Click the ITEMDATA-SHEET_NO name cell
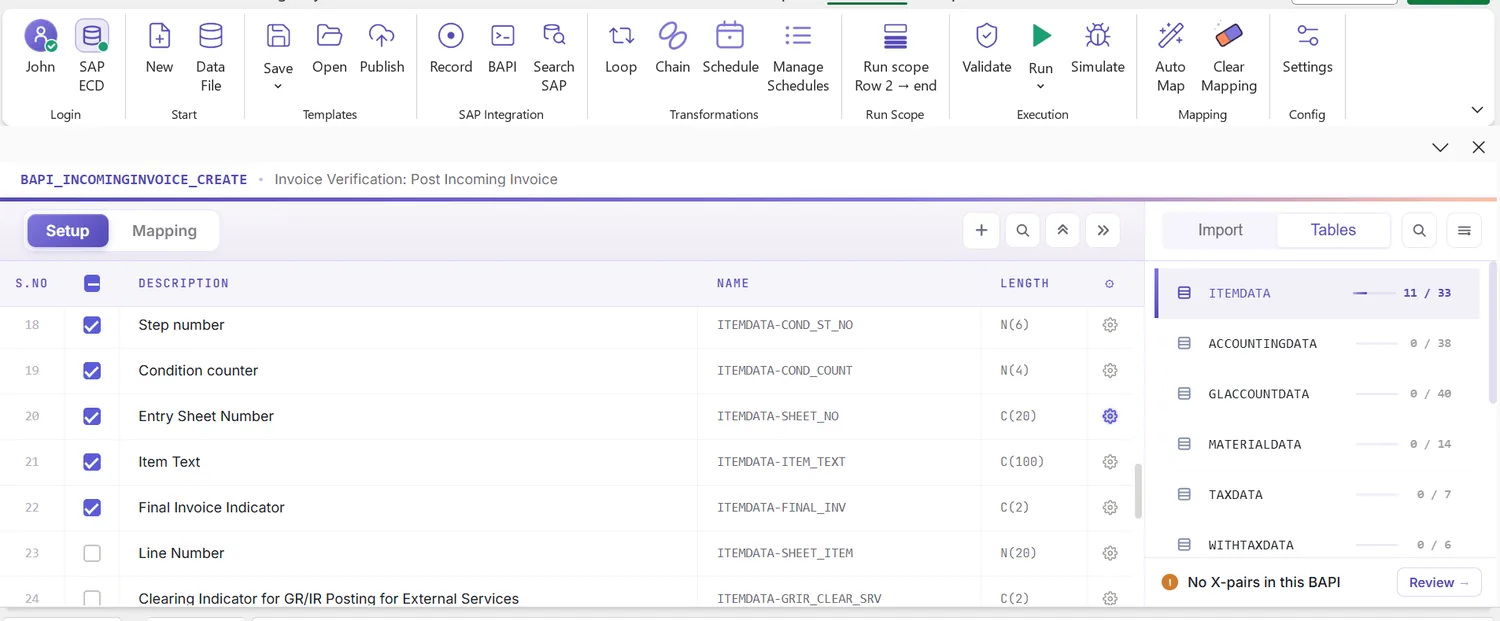Screen dimensions: 1500x621 pos(839,416)
